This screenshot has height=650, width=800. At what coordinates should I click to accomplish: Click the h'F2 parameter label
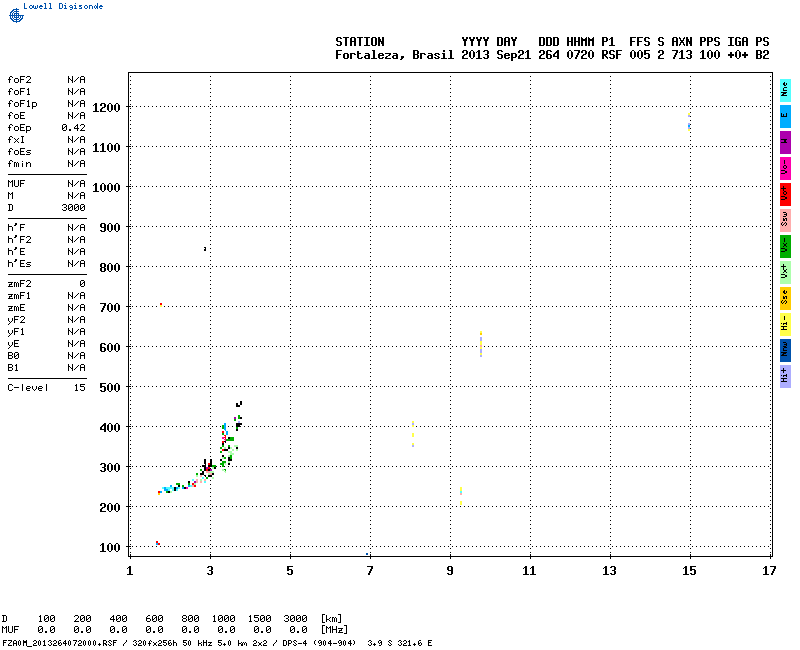coord(19,240)
